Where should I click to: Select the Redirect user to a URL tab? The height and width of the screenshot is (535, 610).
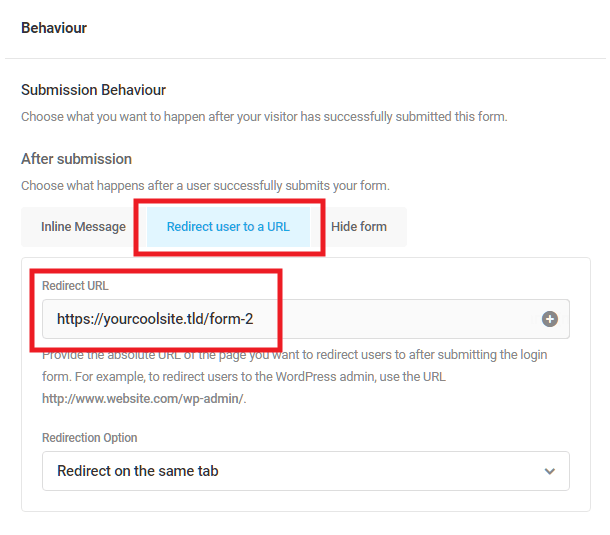228,226
